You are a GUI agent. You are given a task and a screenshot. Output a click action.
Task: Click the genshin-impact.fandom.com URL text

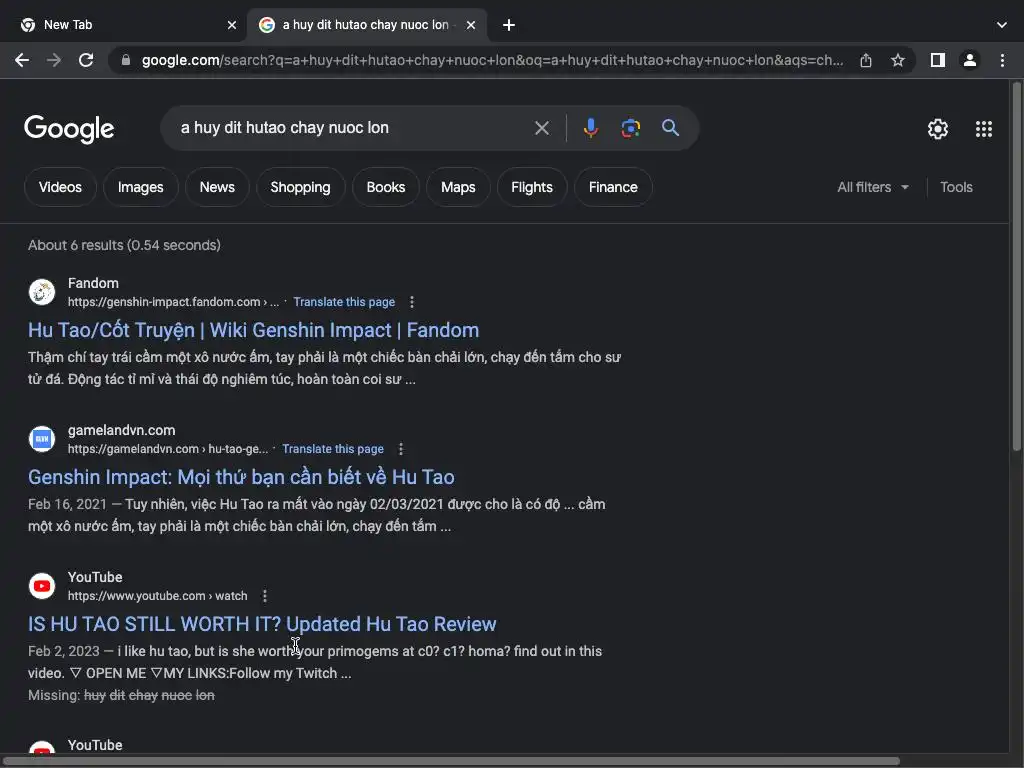coord(173,302)
